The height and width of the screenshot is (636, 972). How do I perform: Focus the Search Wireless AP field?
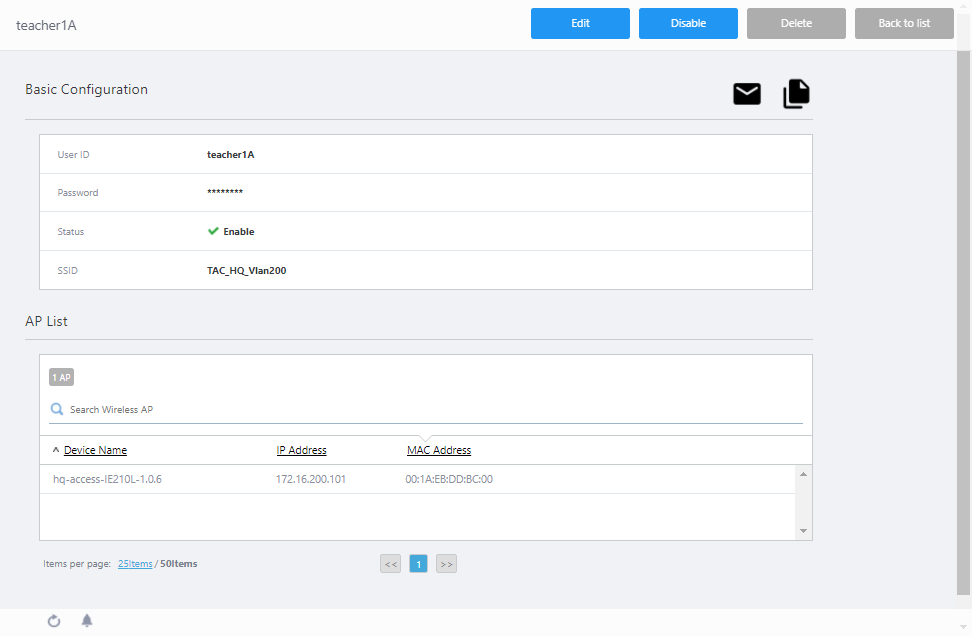coord(430,409)
